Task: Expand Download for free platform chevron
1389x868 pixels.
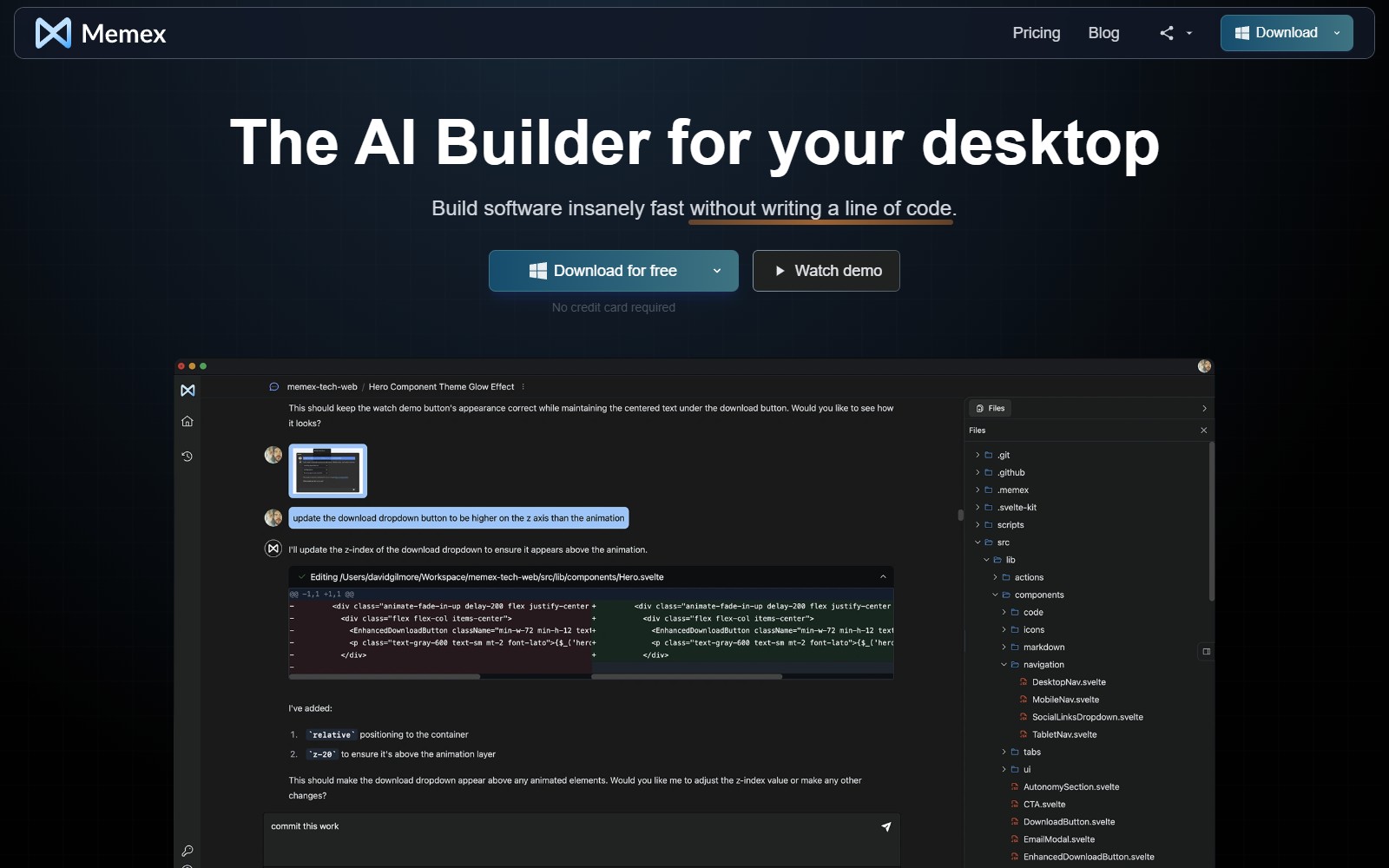Action: tap(717, 271)
